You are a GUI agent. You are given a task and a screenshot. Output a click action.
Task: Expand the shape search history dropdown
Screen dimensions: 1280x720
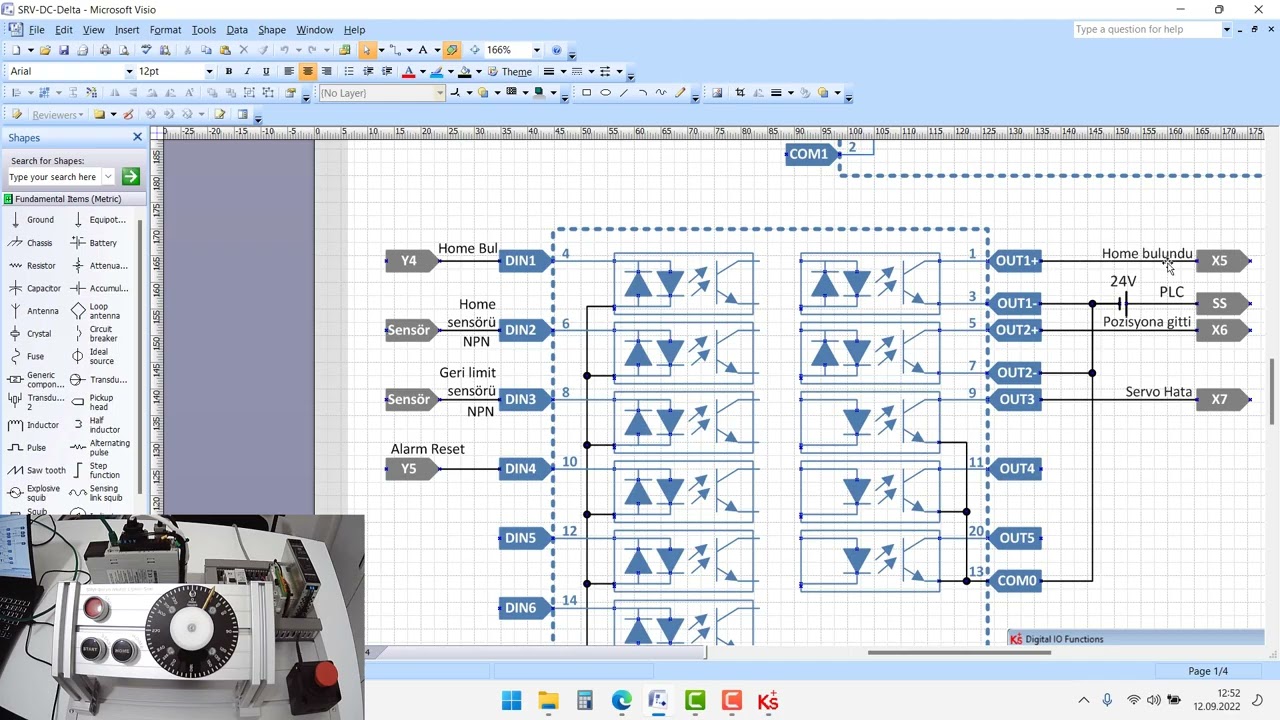tap(108, 177)
